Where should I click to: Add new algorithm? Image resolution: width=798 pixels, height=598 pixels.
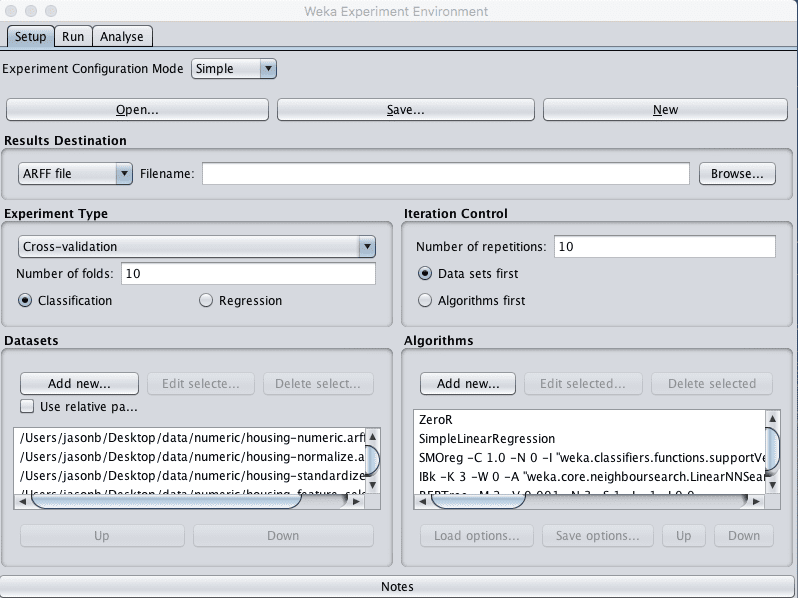click(468, 384)
